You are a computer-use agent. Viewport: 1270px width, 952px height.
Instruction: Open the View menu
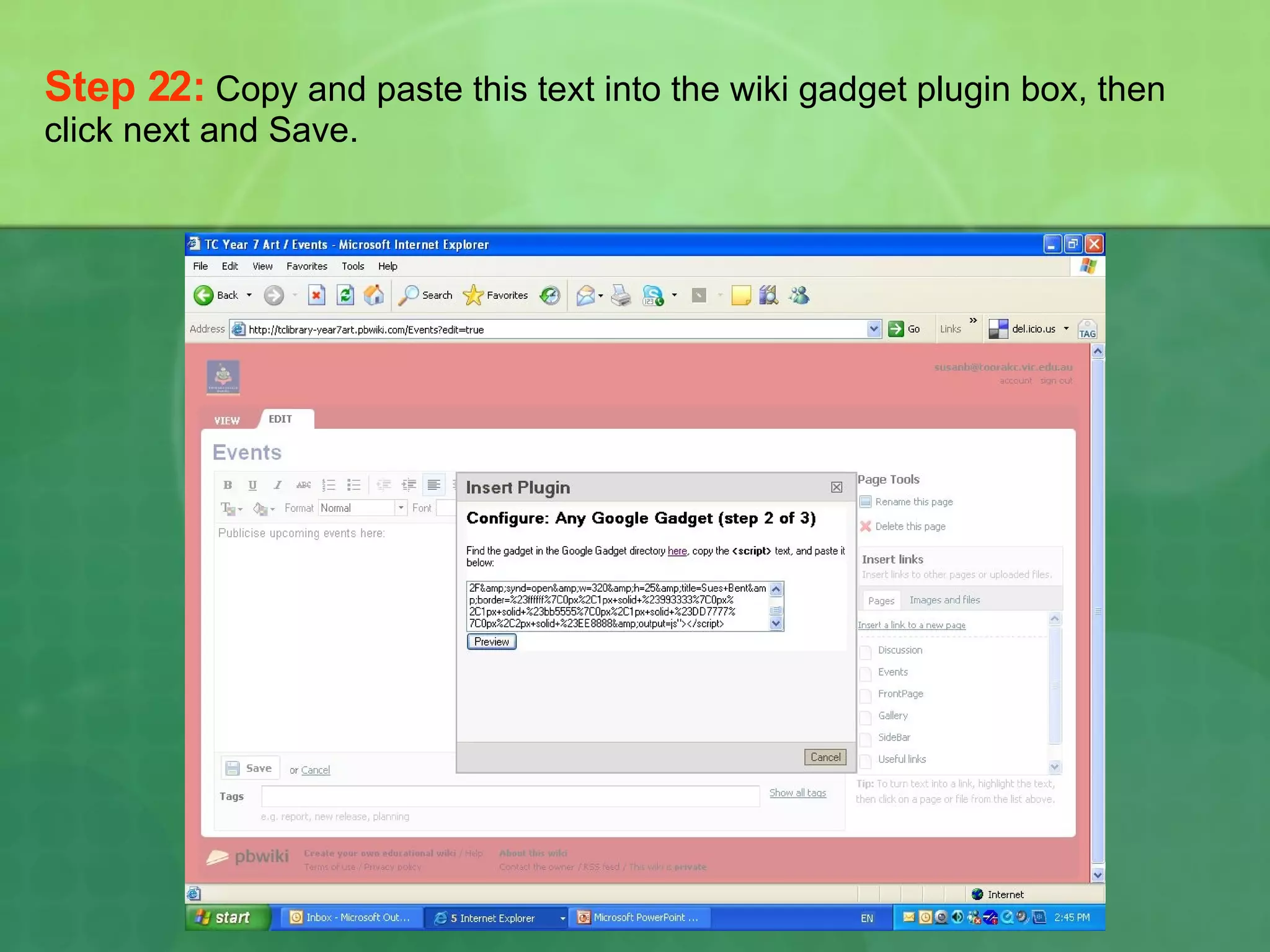pos(262,266)
